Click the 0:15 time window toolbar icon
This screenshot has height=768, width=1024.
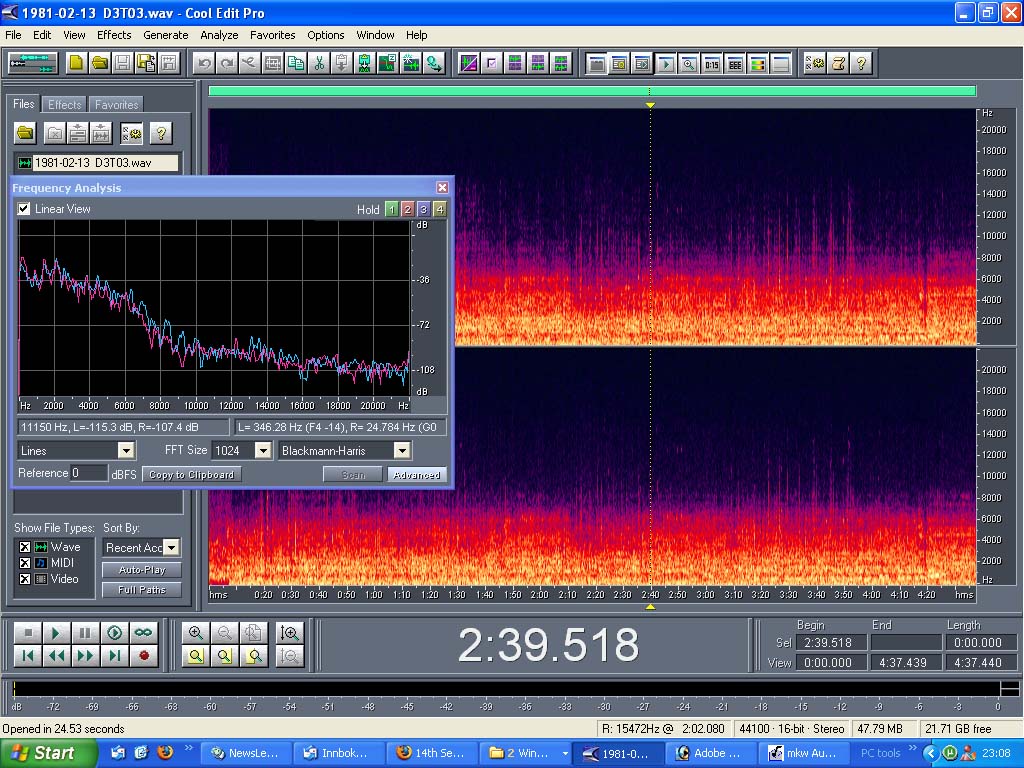click(x=711, y=64)
